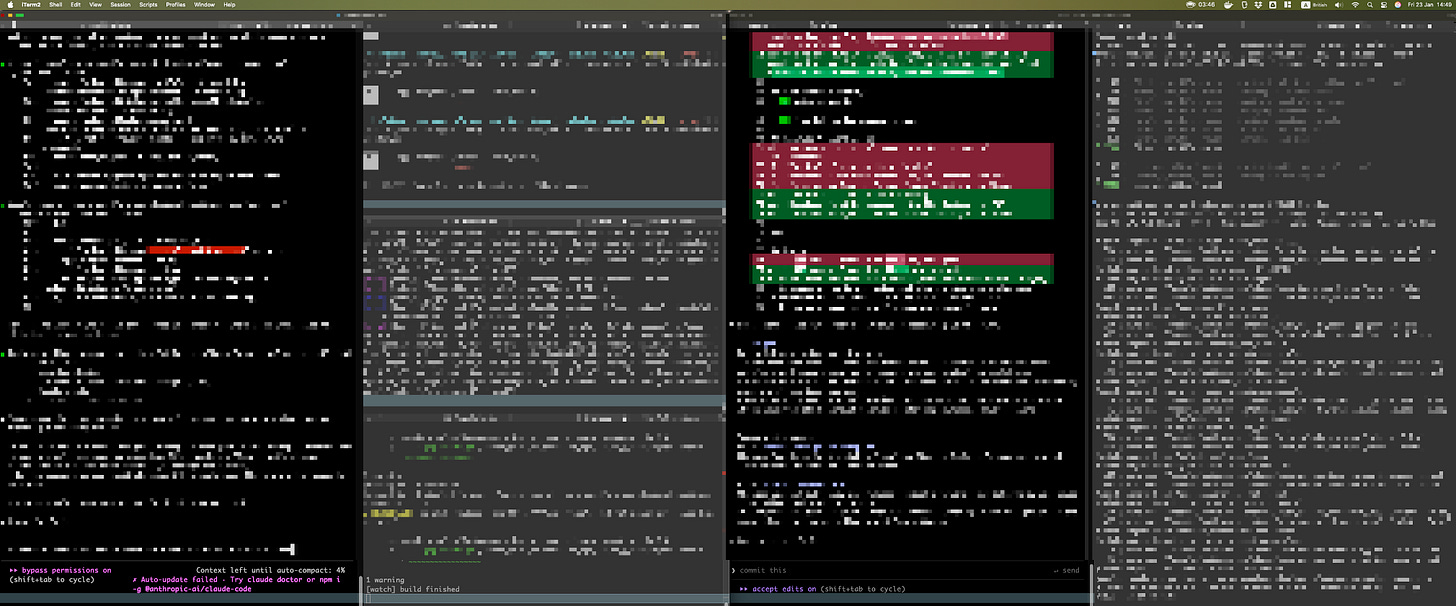Screen dimensions: 1456x606
Task: Open the Dropbox menu bar icon
Action: (x=1257, y=4)
